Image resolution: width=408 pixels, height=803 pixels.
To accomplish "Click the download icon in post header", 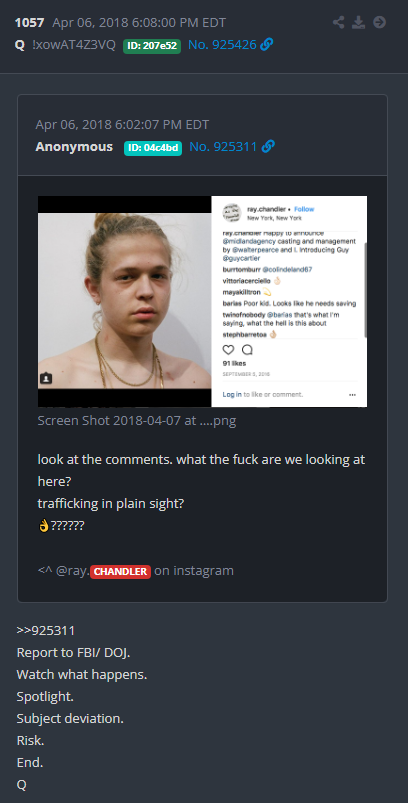I will (358, 23).
